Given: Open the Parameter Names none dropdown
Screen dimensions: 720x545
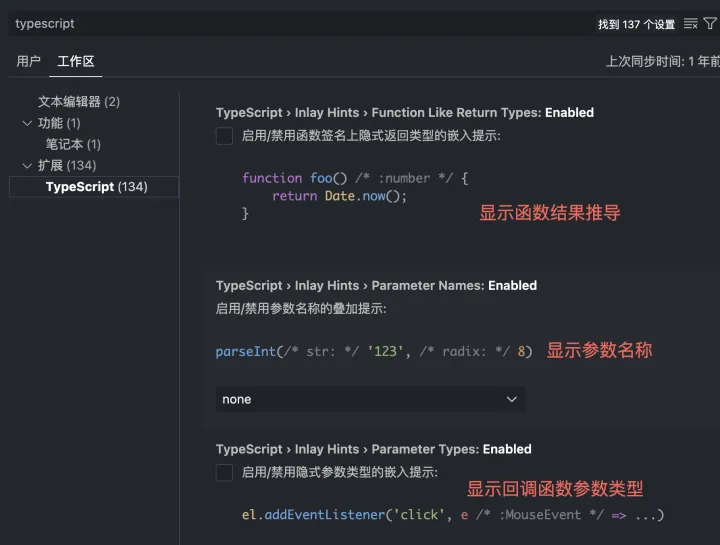Looking at the screenshot, I should [371, 399].
